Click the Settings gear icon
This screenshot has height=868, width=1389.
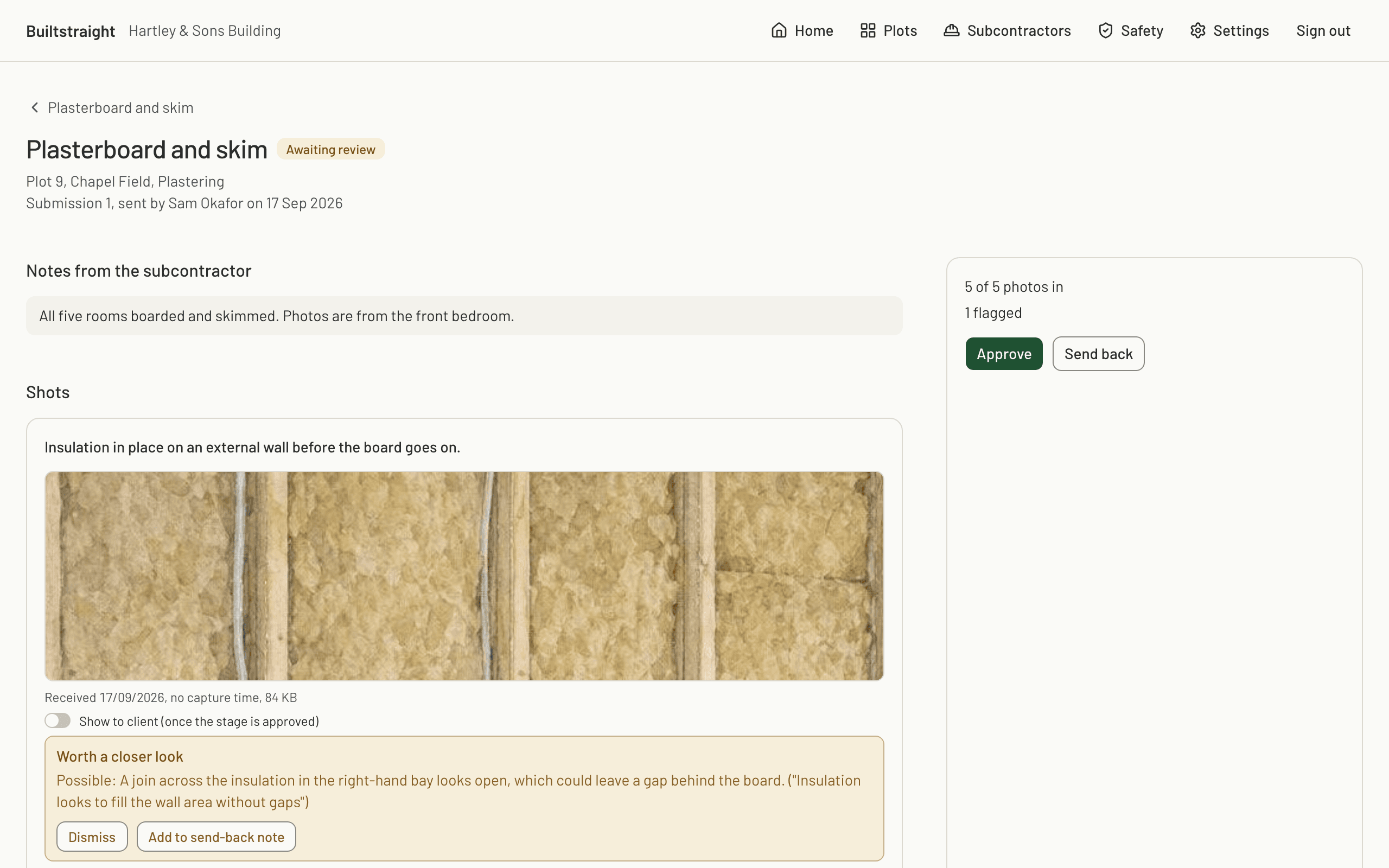[x=1197, y=30]
